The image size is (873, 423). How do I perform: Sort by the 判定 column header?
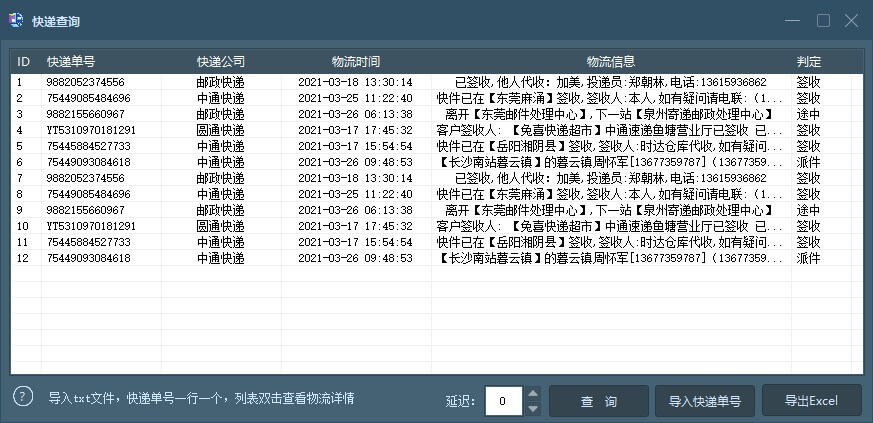808,61
